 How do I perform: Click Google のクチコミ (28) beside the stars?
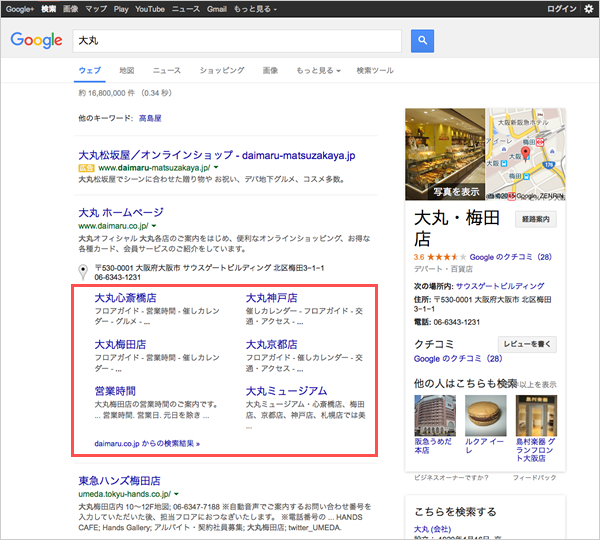pyautogui.click(x=510, y=257)
